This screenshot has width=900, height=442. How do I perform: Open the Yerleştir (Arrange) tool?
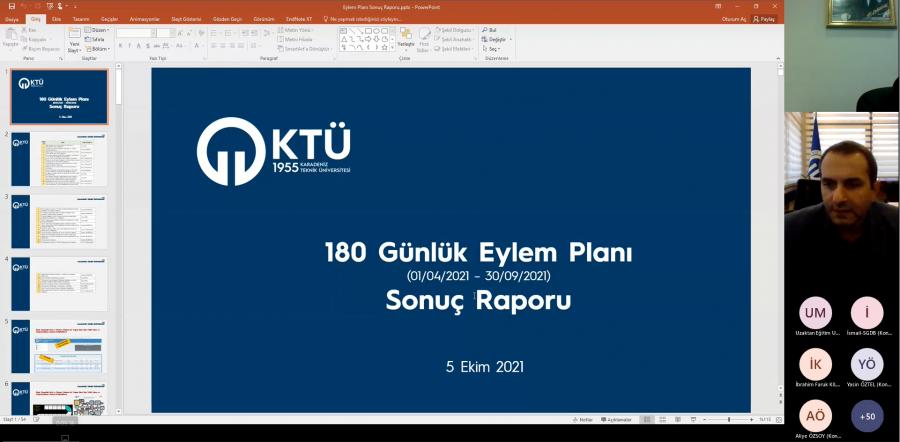[405, 41]
